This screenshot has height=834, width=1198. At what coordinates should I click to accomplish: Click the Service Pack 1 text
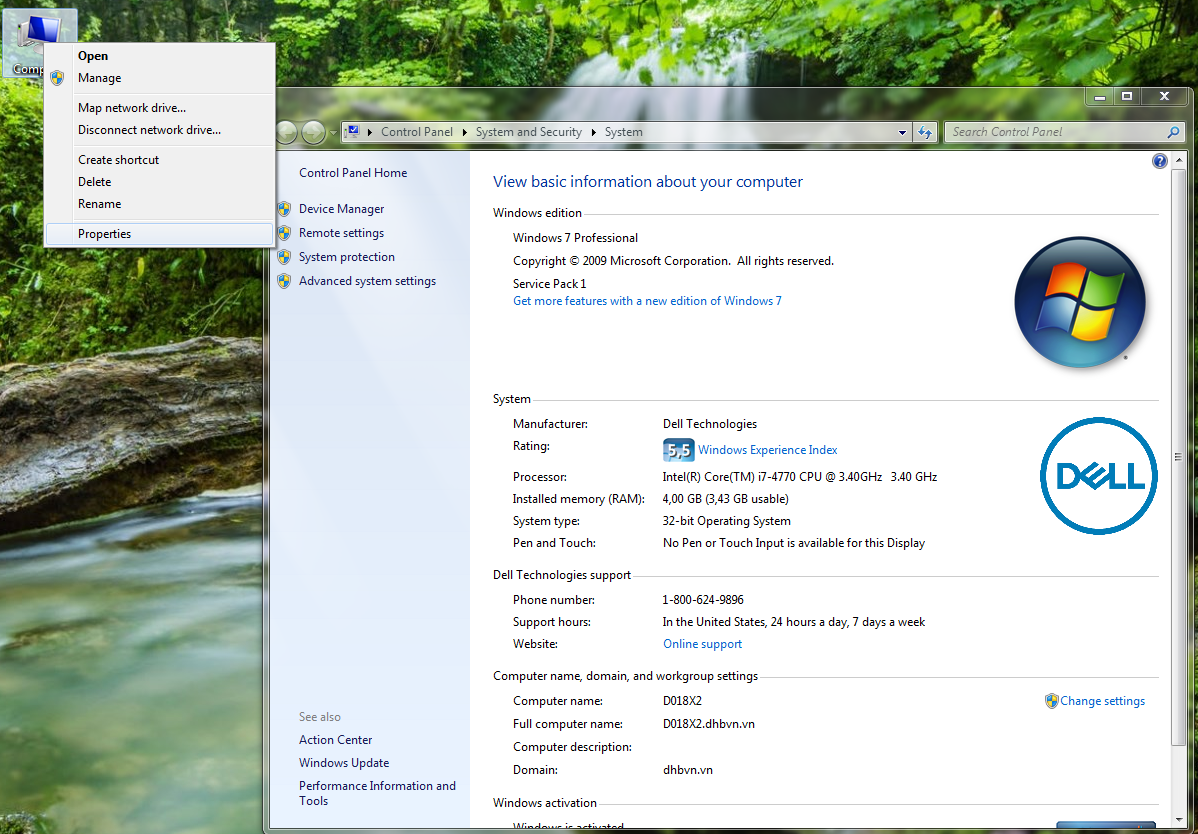(x=549, y=284)
